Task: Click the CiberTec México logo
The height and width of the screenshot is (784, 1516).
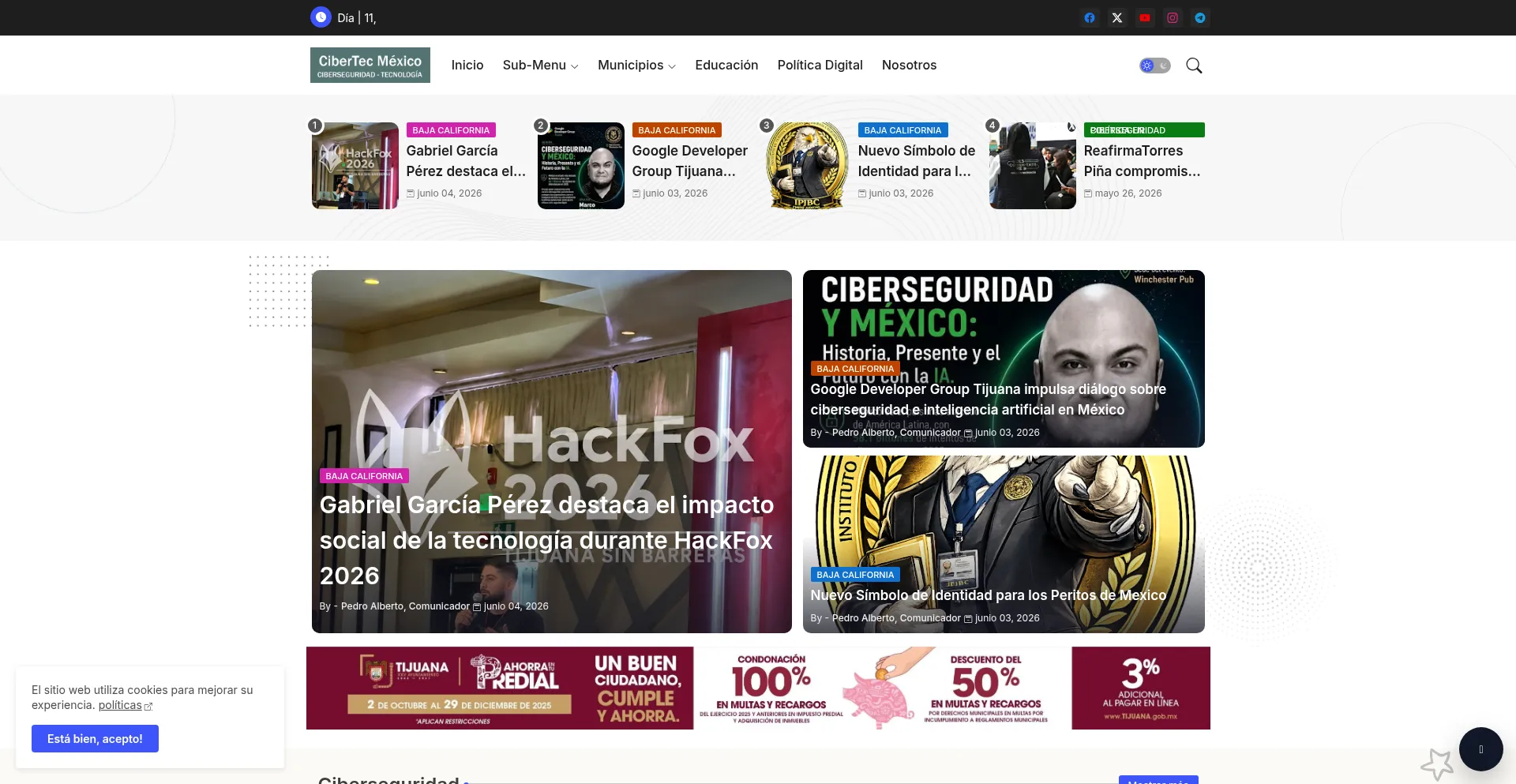Action: [x=370, y=66]
